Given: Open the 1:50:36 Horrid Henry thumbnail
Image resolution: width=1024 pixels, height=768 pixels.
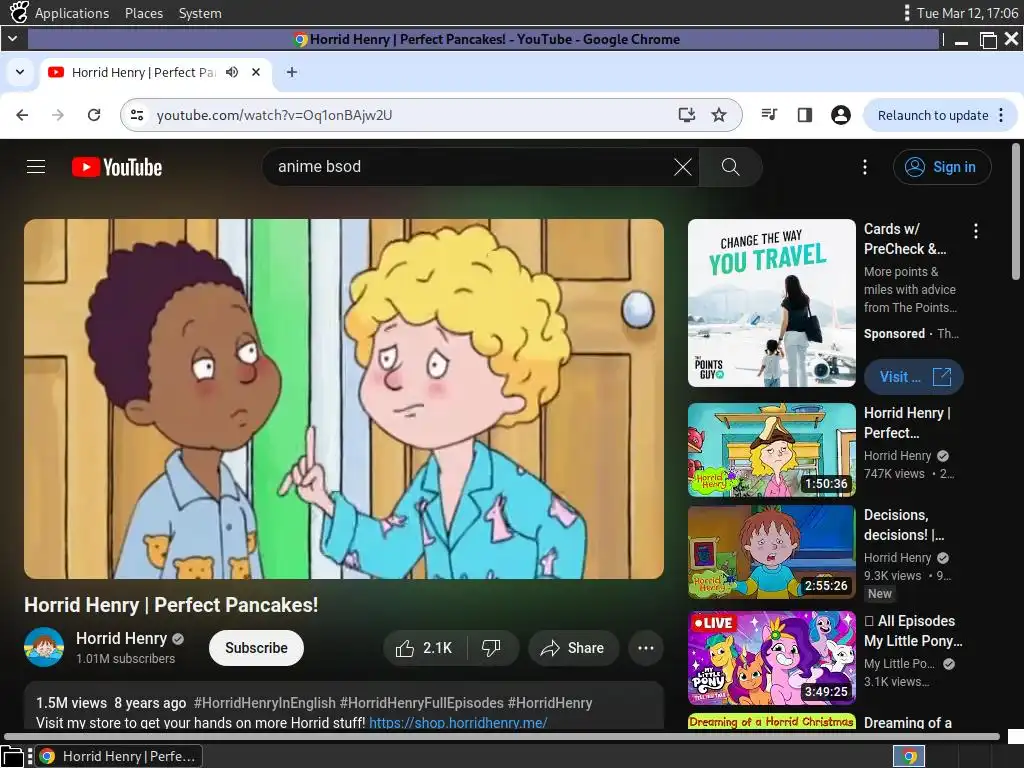Looking at the screenshot, I should coord(771,450).
